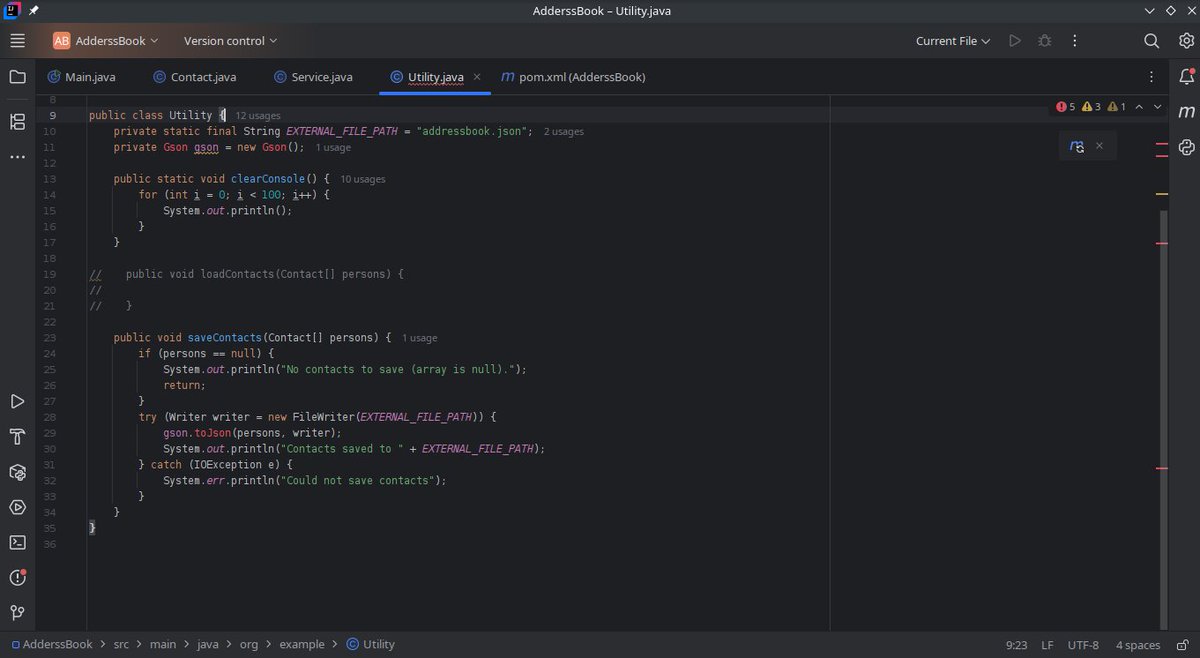This screenshot has width=1200, height=658.
Task: Click gutter line number 23
Action: (x=50, y=338)
